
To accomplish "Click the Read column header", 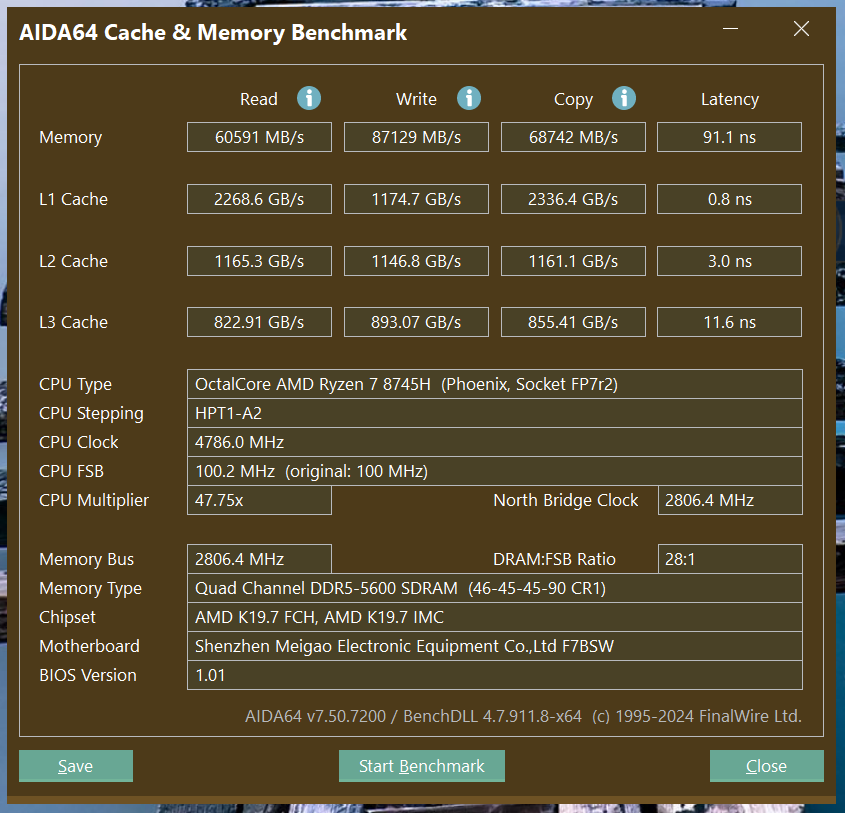I will 259,99.
